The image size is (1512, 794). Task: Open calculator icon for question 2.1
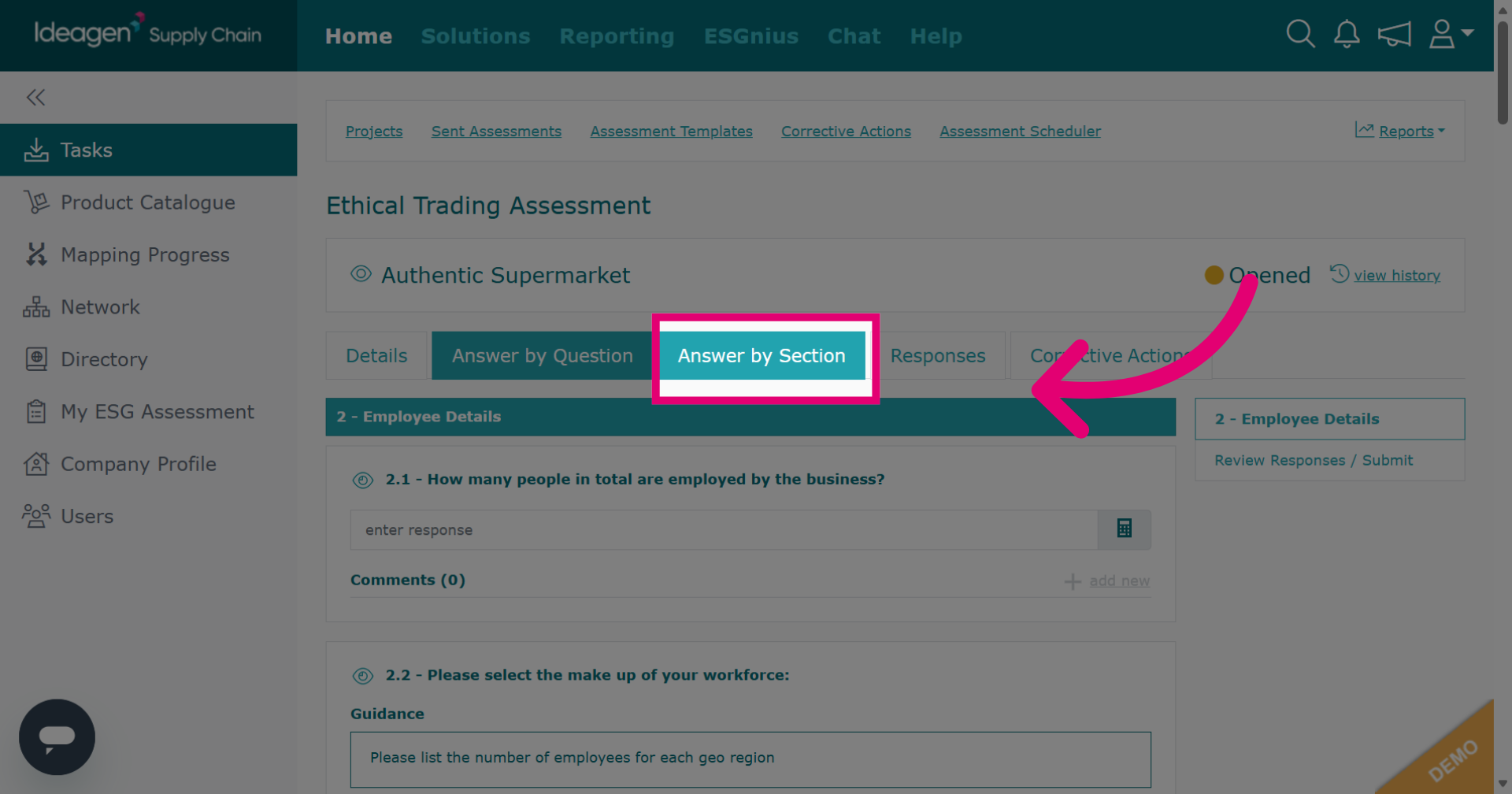tap(1125, 529)
